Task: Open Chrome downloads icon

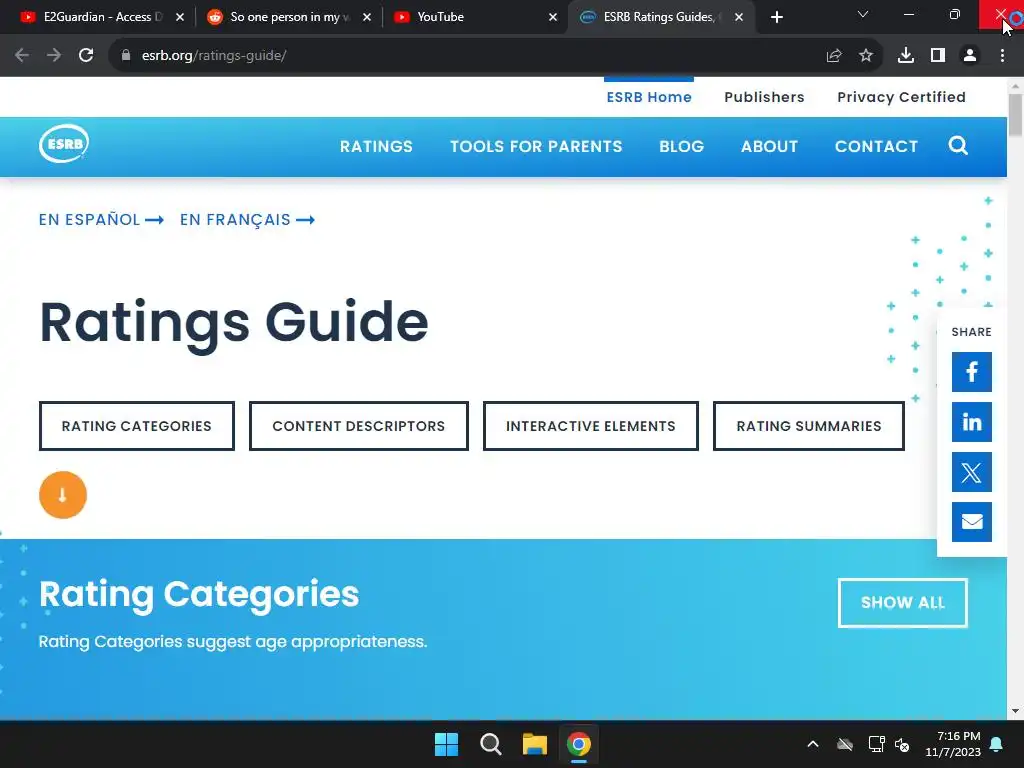Action: point(906,56)
